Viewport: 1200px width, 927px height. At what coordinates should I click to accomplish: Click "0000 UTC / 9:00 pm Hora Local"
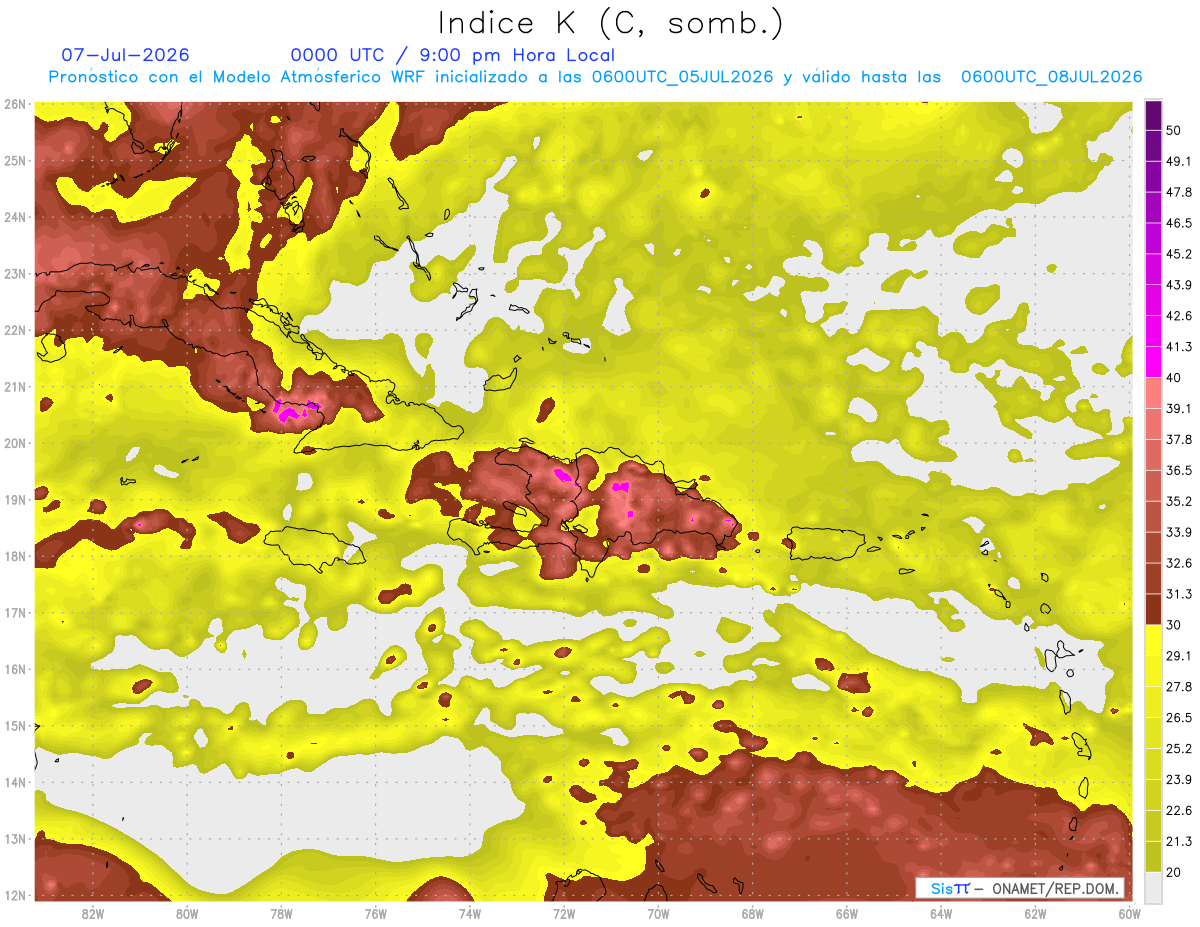(453, 55)
